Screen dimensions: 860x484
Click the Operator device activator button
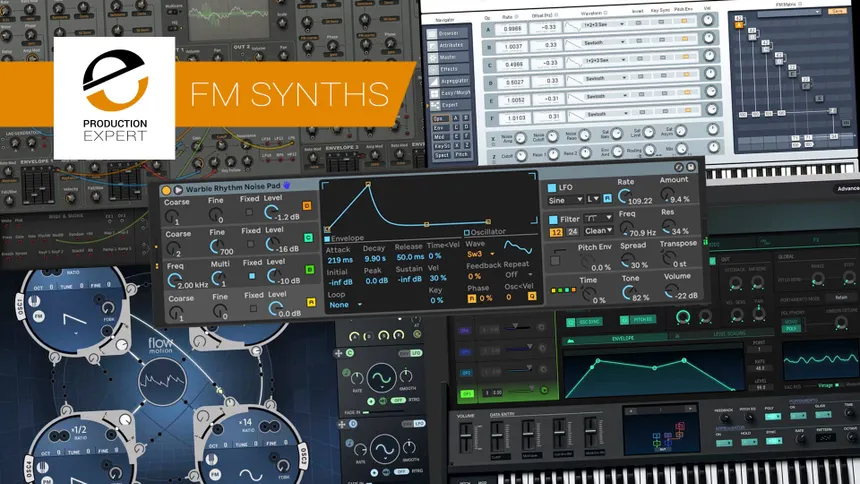click(166, 190)
